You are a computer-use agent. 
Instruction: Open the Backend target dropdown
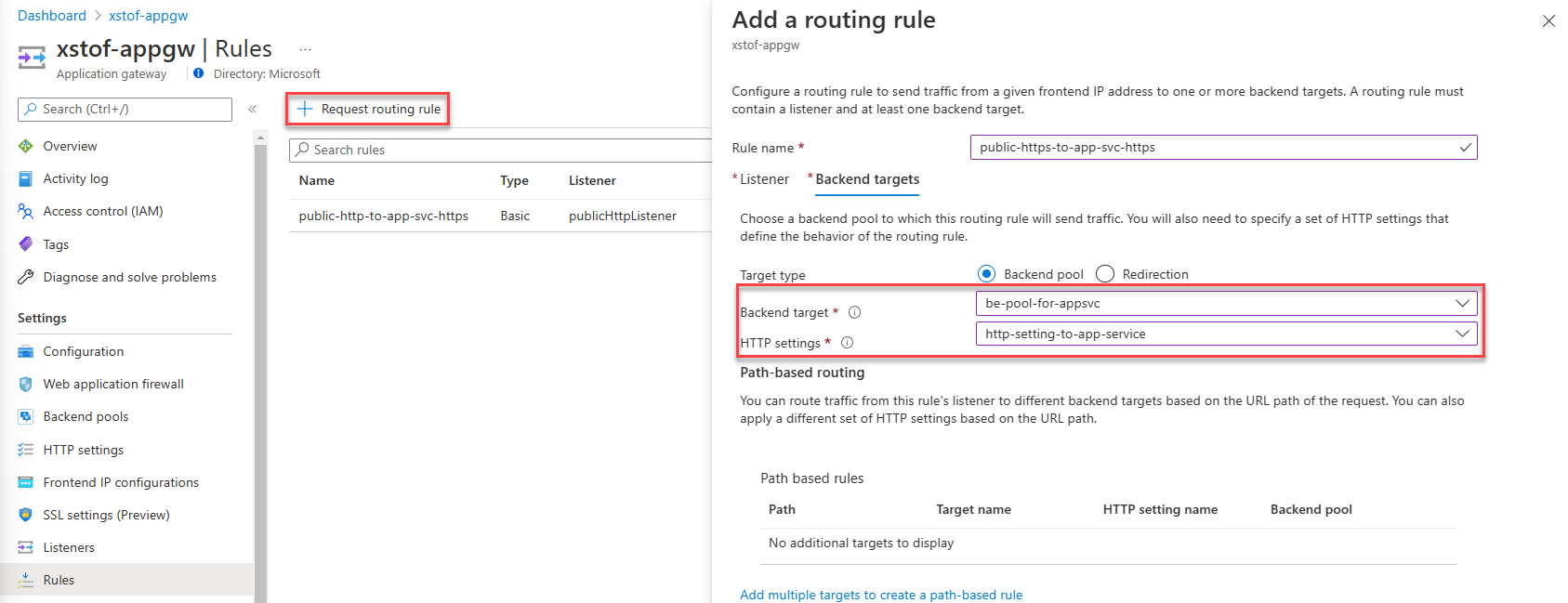coord(1225,304)
